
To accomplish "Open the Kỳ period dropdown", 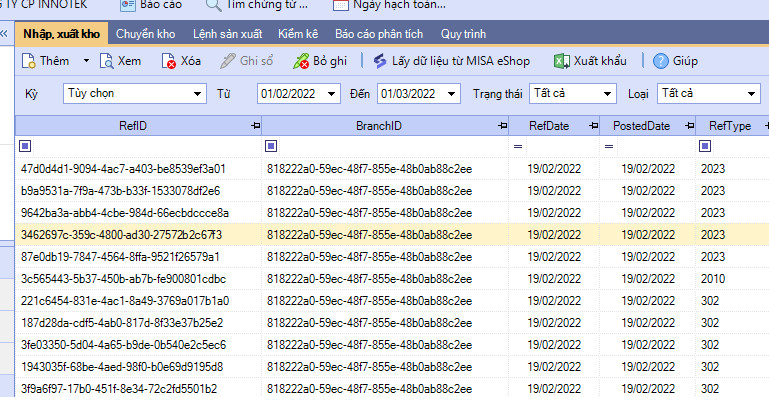I will click(197, 94).
